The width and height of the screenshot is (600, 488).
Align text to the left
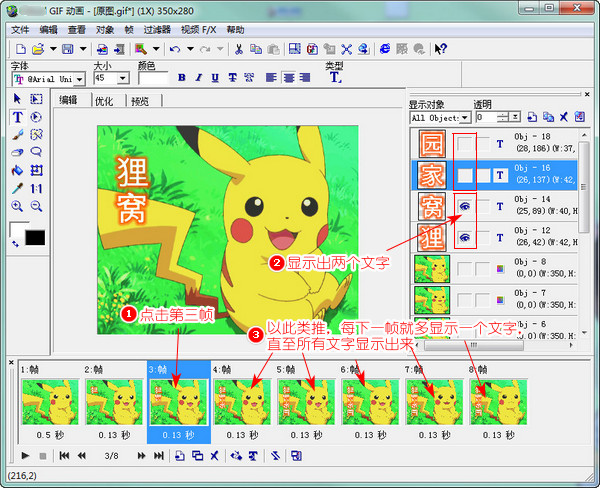(271, 78)
